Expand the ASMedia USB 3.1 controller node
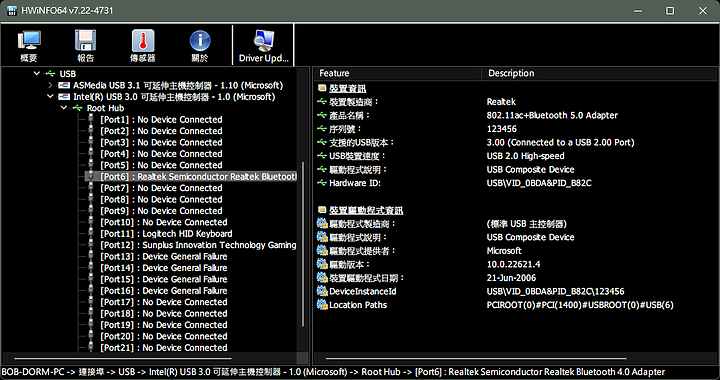 pos(51,85)
